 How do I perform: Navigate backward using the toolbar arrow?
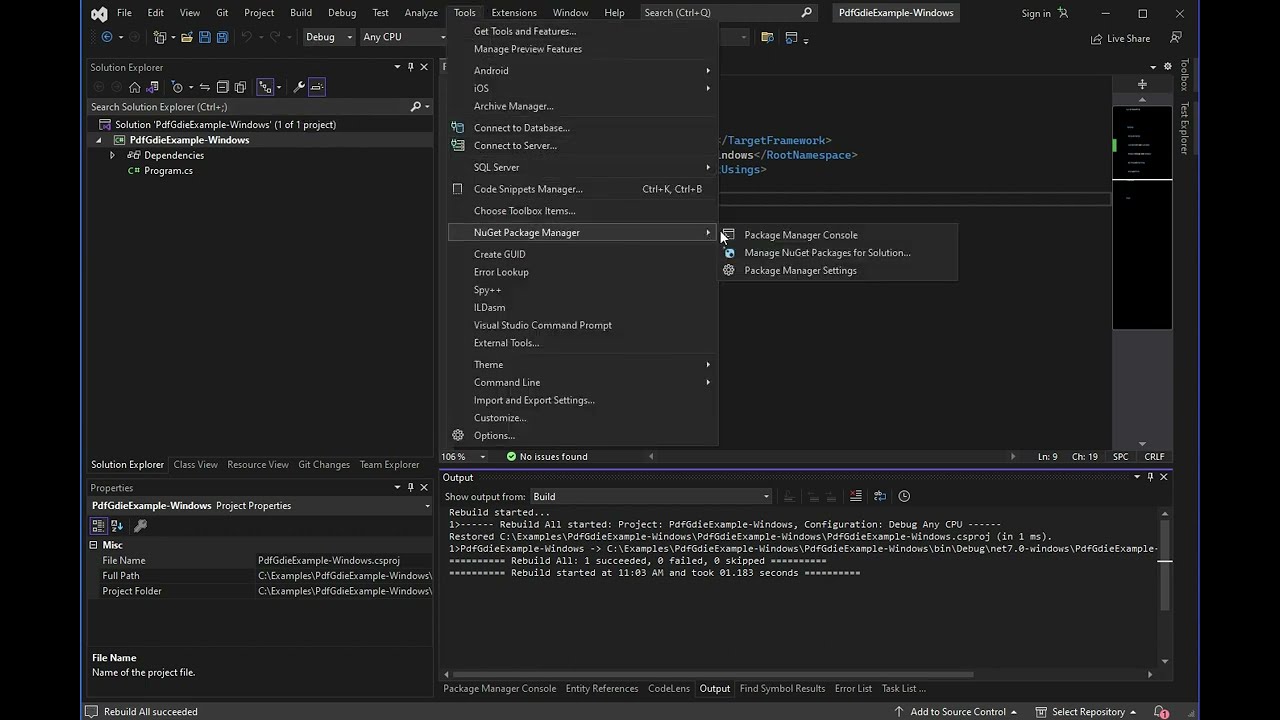tap(107, 37)
